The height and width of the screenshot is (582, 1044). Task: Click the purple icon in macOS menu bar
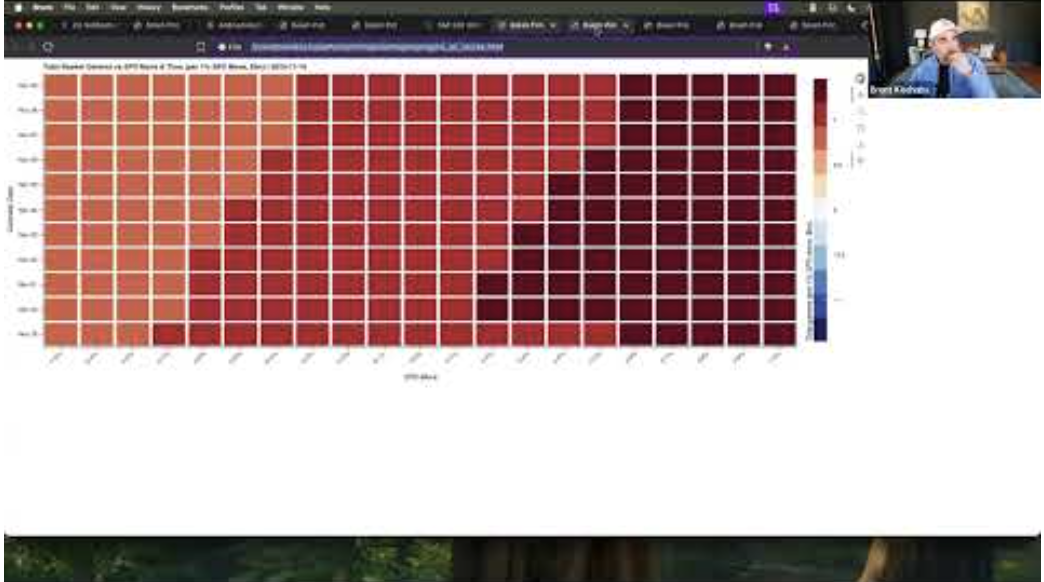click(772, 7)
